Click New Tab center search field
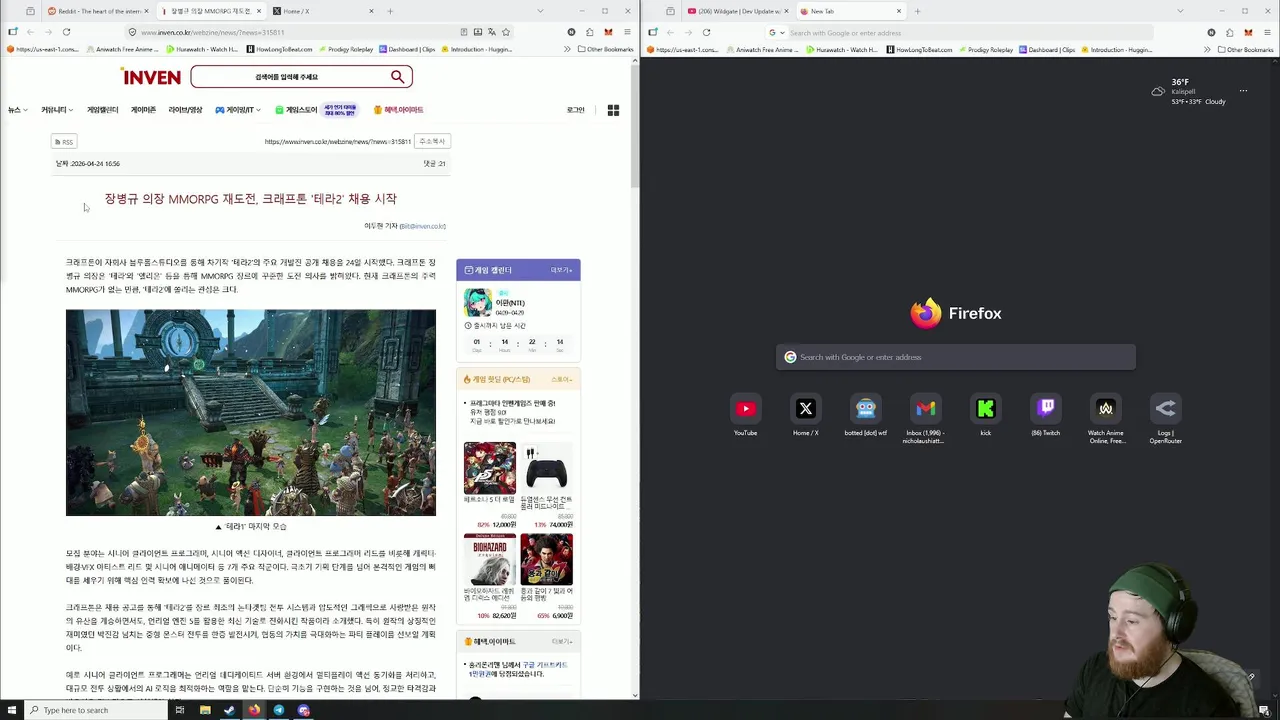This screenshot has width=1280, height=720. pos(956,357)
